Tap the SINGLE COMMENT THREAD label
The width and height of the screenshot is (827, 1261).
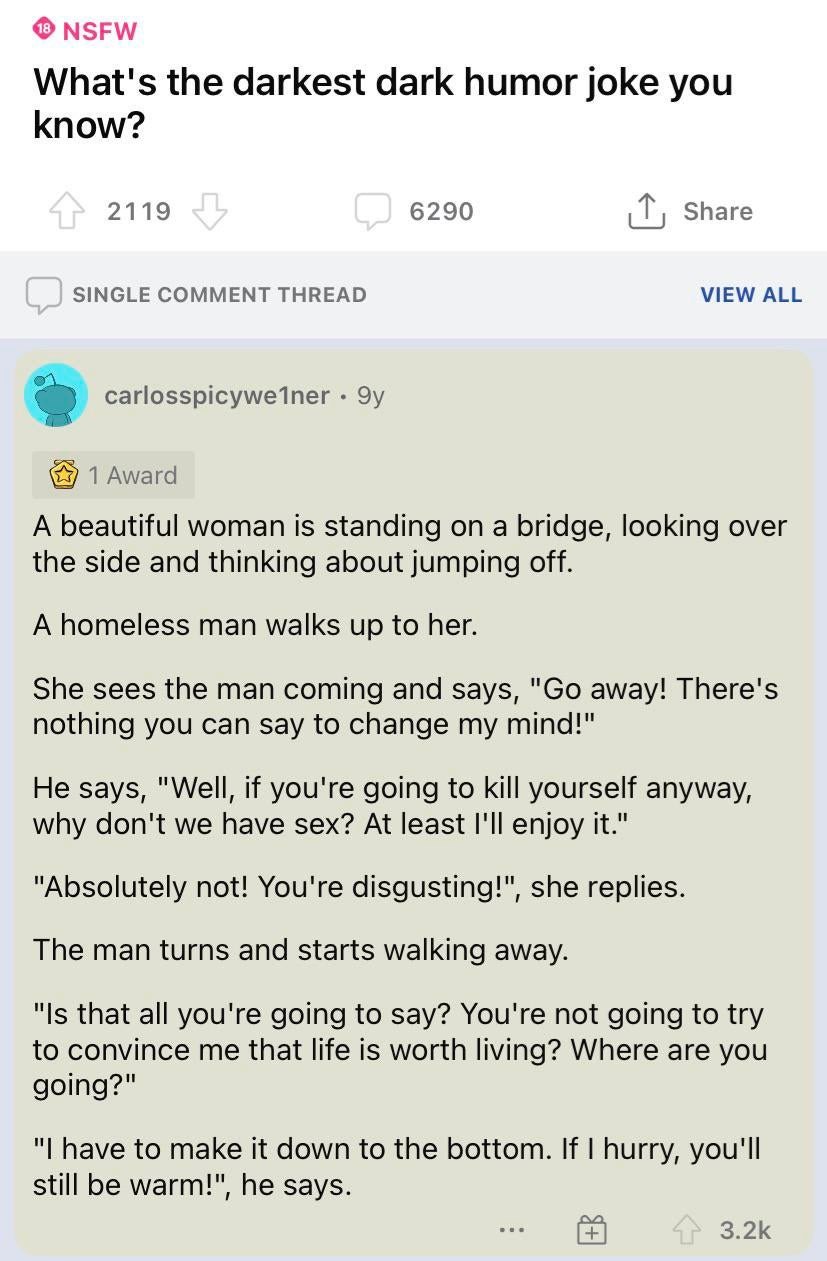click(x=219, y=294)
